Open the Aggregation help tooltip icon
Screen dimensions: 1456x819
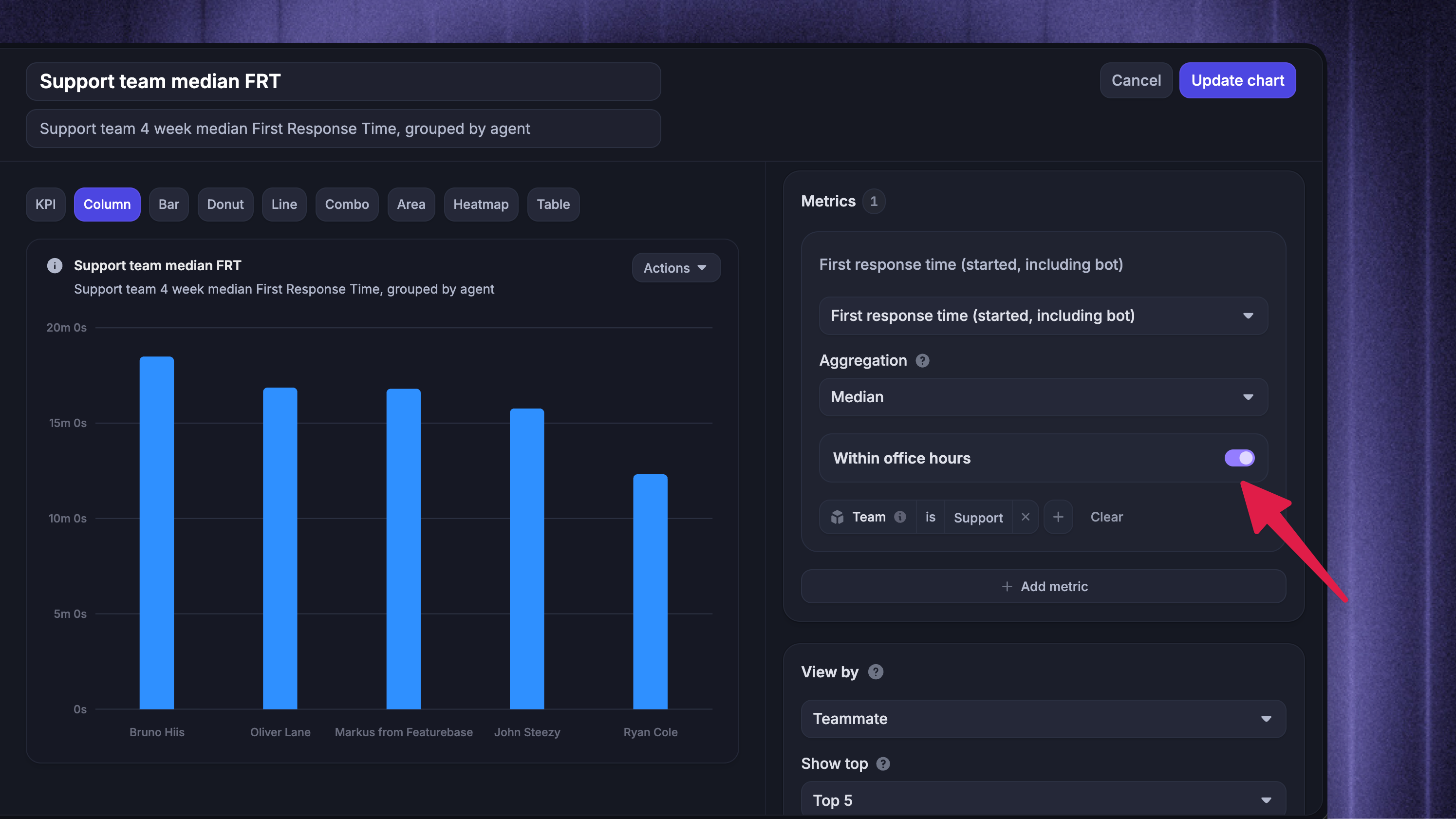[x=922, y=361]
